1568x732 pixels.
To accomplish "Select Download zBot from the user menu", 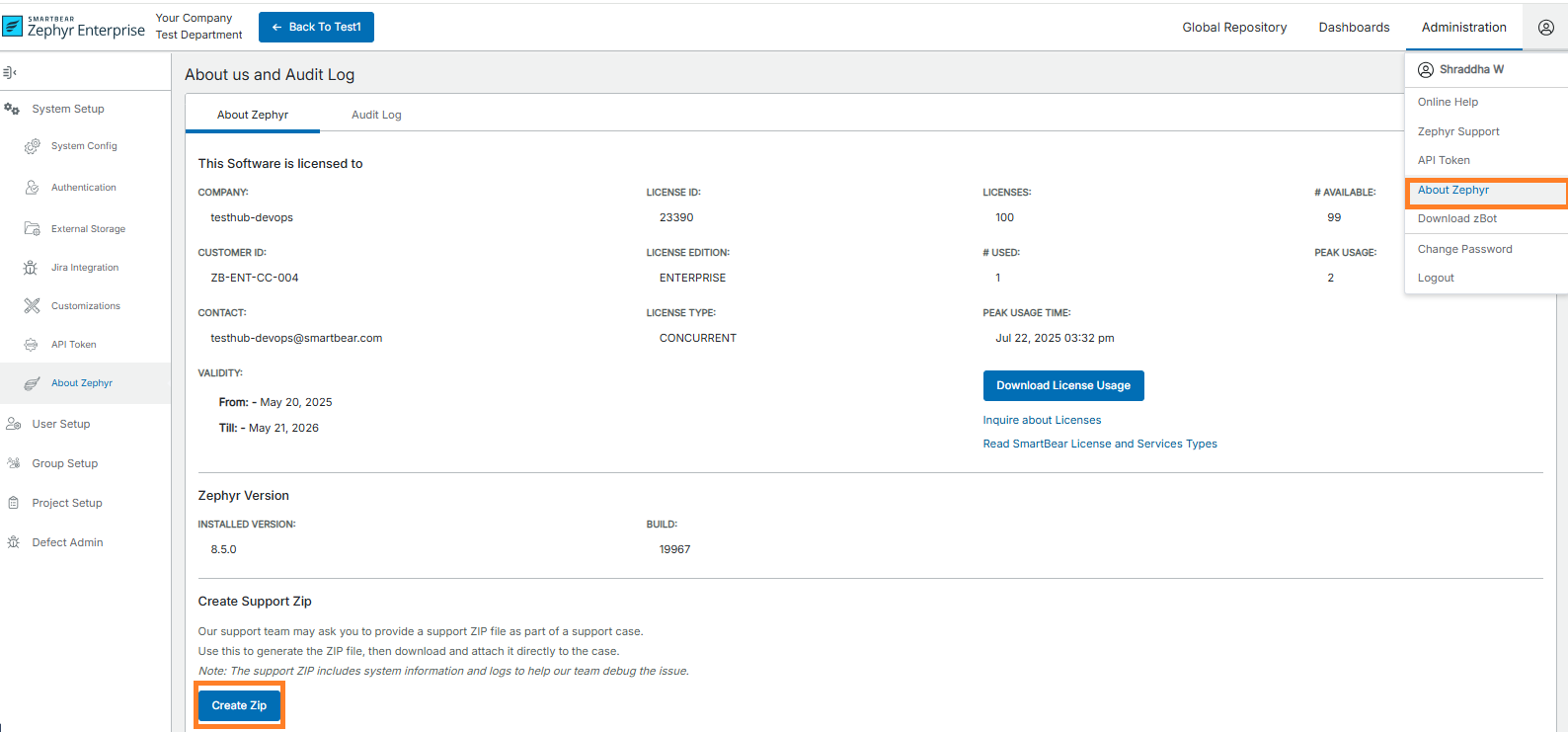I will click(1456, 218).
